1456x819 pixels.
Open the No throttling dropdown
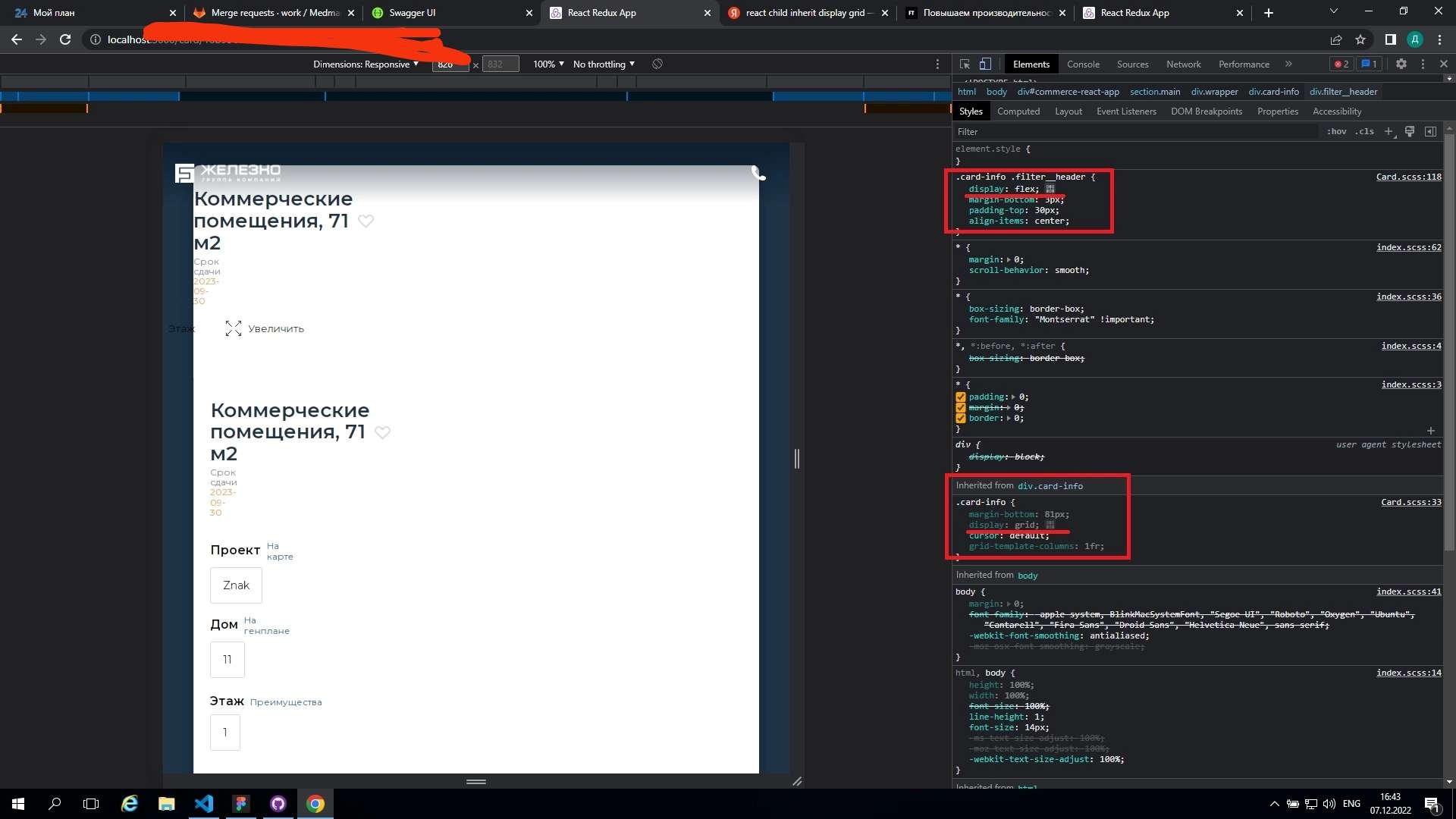pyautogui.click(x=604, y=64)
